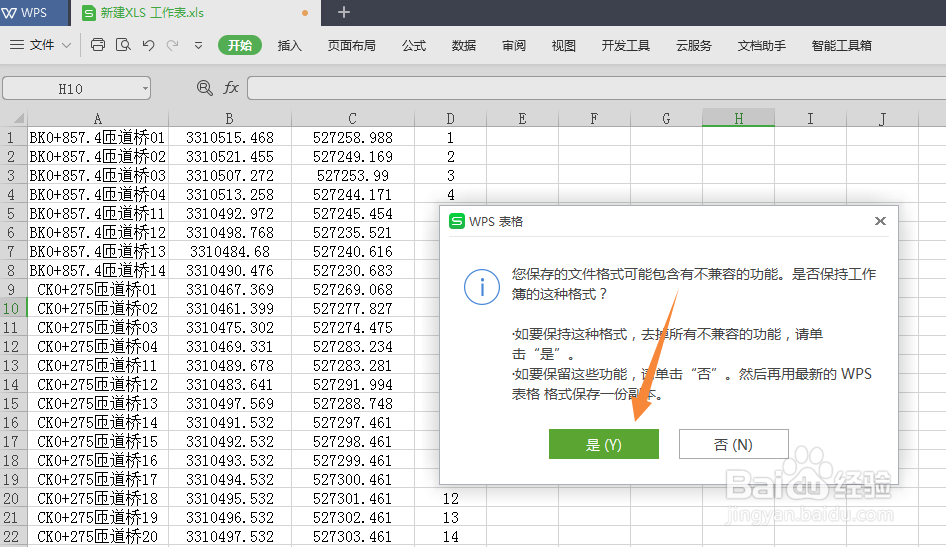The image size is (946, 547).
Task: Select the 新建XLS 工作表.xls document tab
Action: pos(196,13)
